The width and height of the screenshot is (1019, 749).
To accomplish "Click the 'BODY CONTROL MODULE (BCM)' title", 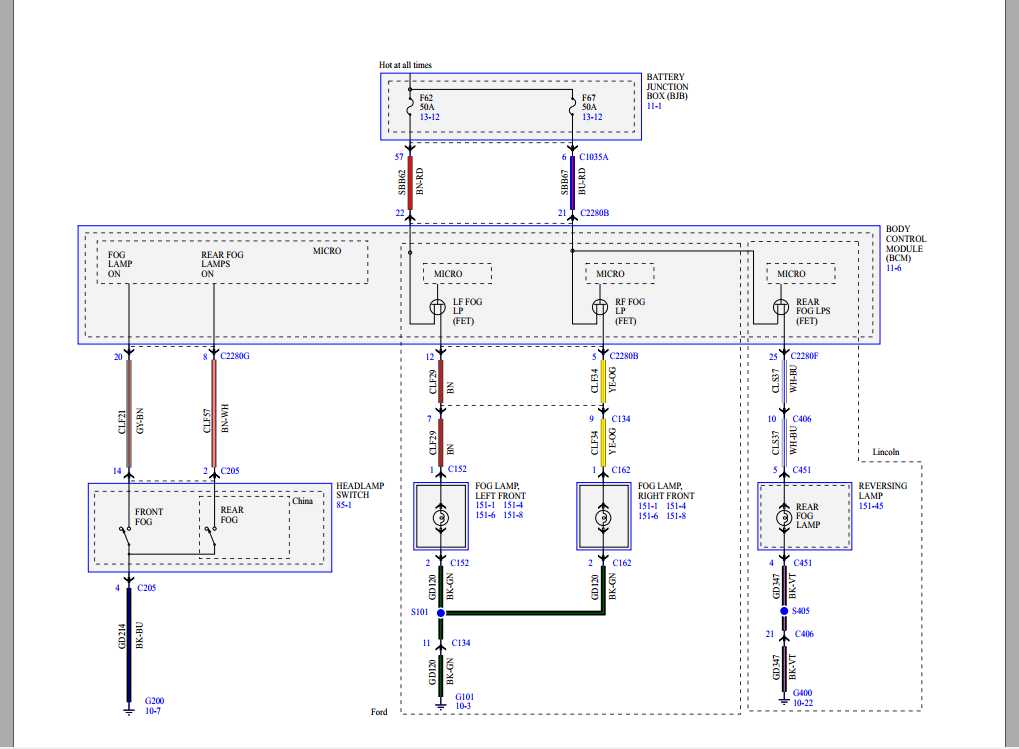I will 906,244.
